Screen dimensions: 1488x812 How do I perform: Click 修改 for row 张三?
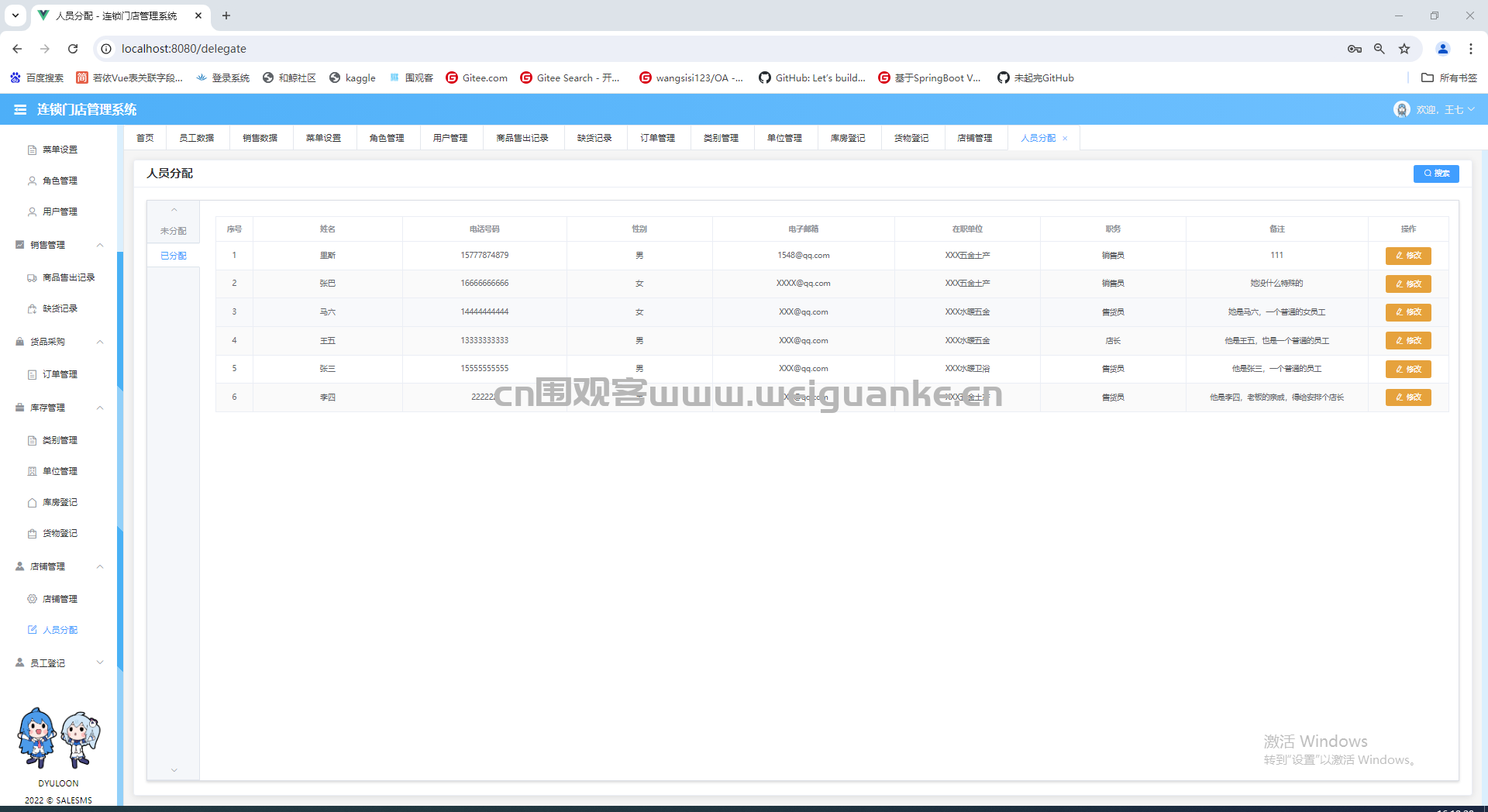tap(1408, 369)
